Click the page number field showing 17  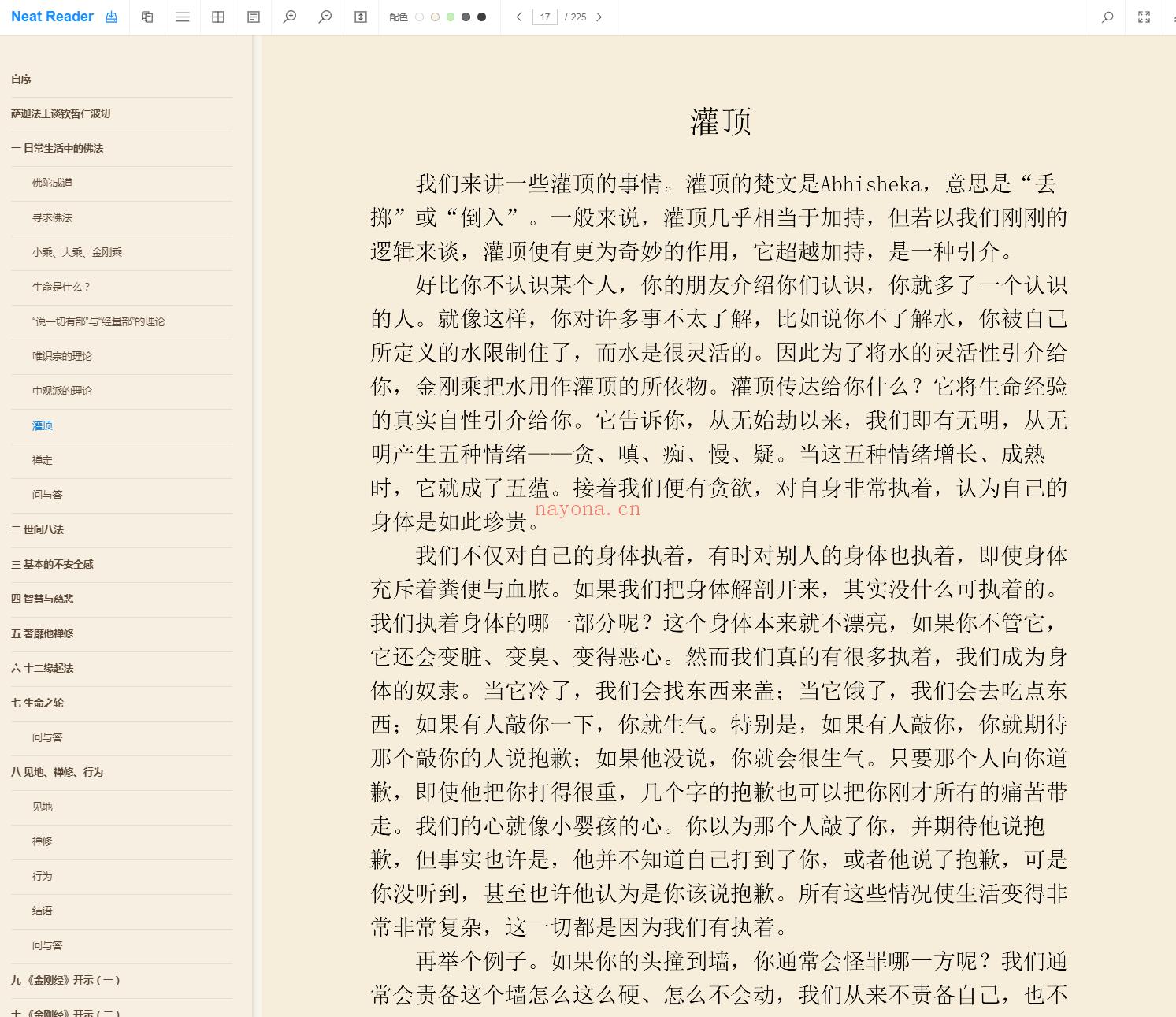(x=544, y=17)
